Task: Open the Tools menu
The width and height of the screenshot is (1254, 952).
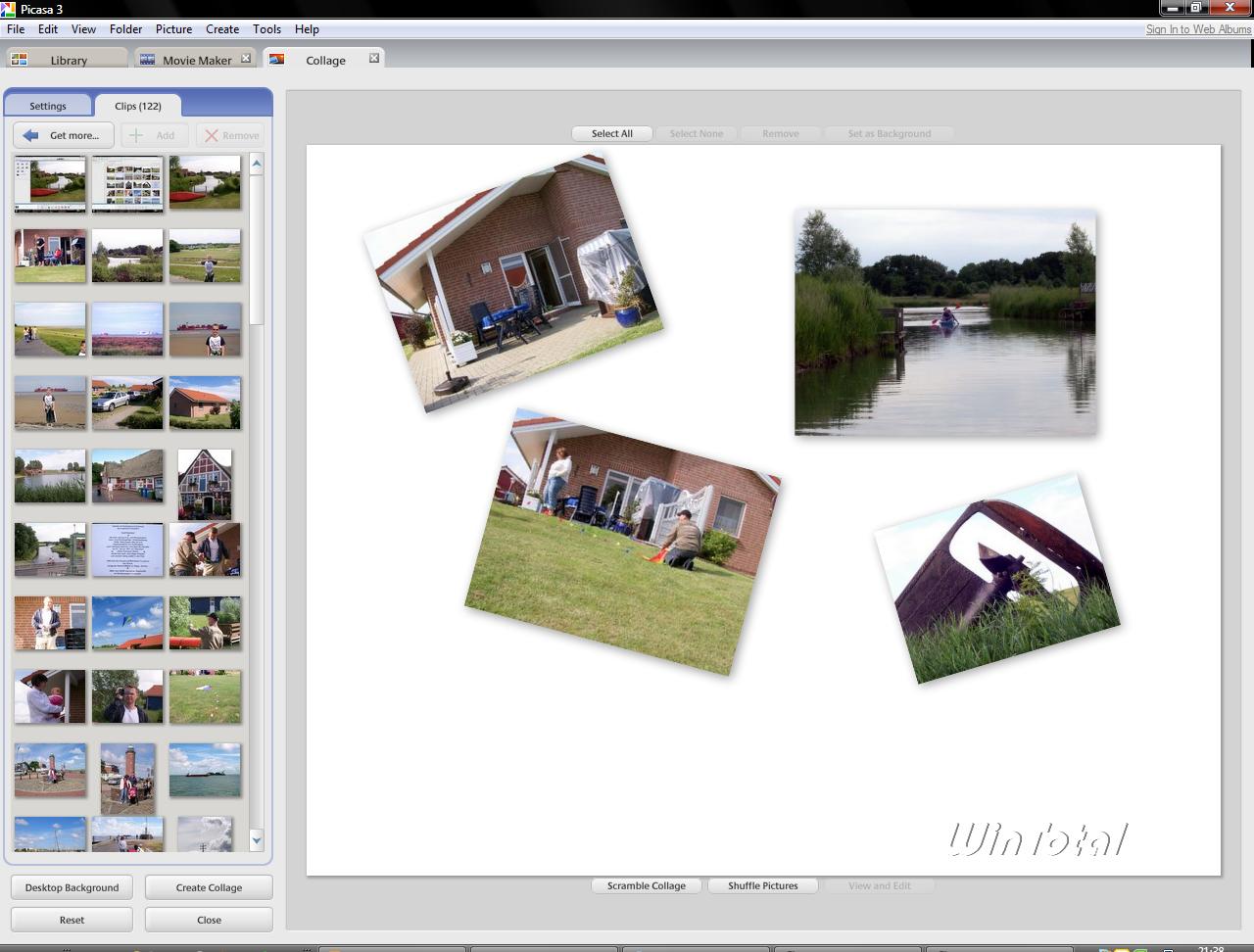Action: 266,29
